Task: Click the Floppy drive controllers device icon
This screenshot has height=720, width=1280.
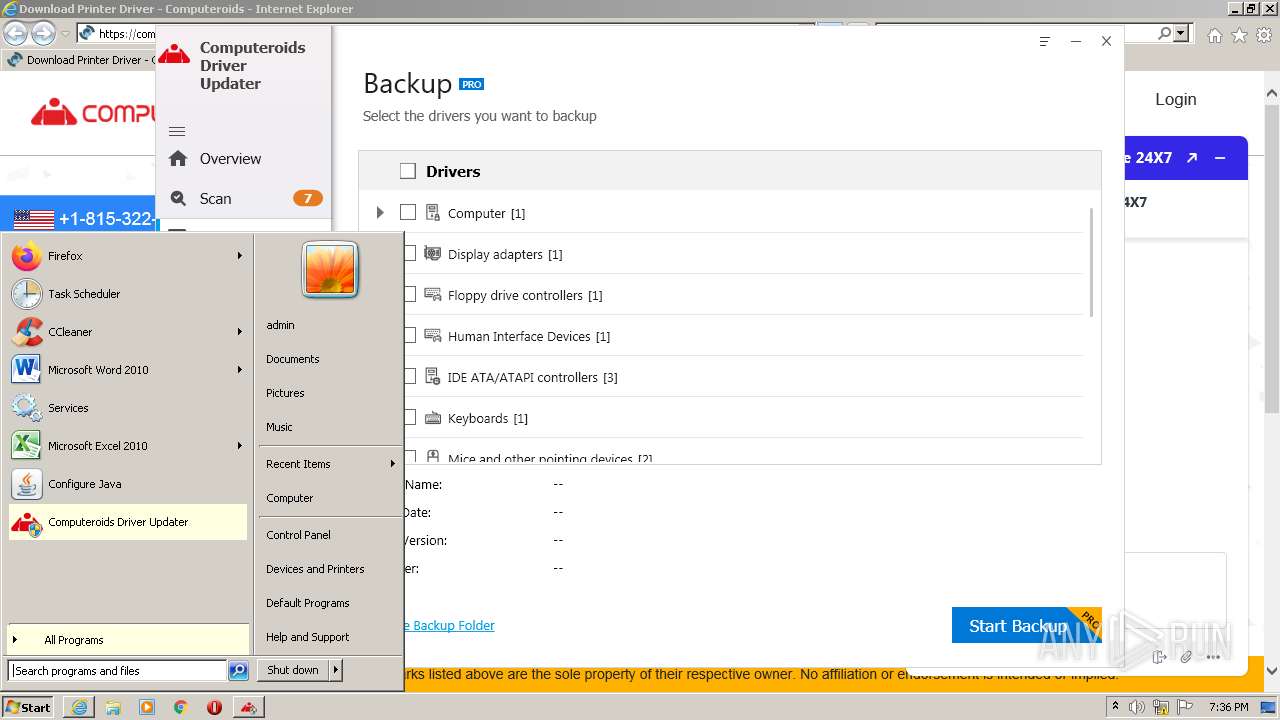Action: coord(433,295)
